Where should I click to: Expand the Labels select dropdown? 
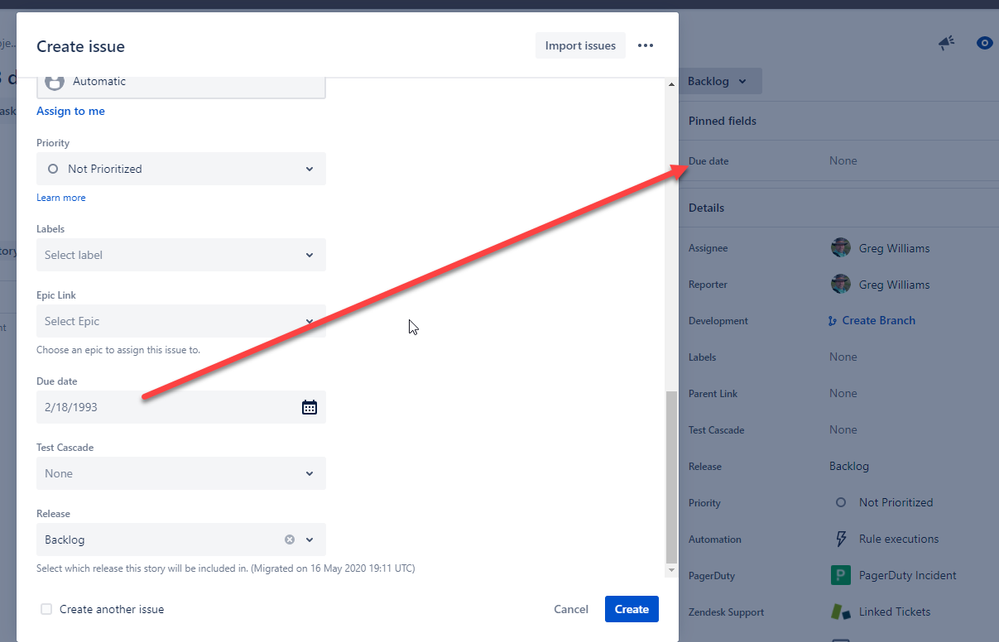tap(181, 255)
